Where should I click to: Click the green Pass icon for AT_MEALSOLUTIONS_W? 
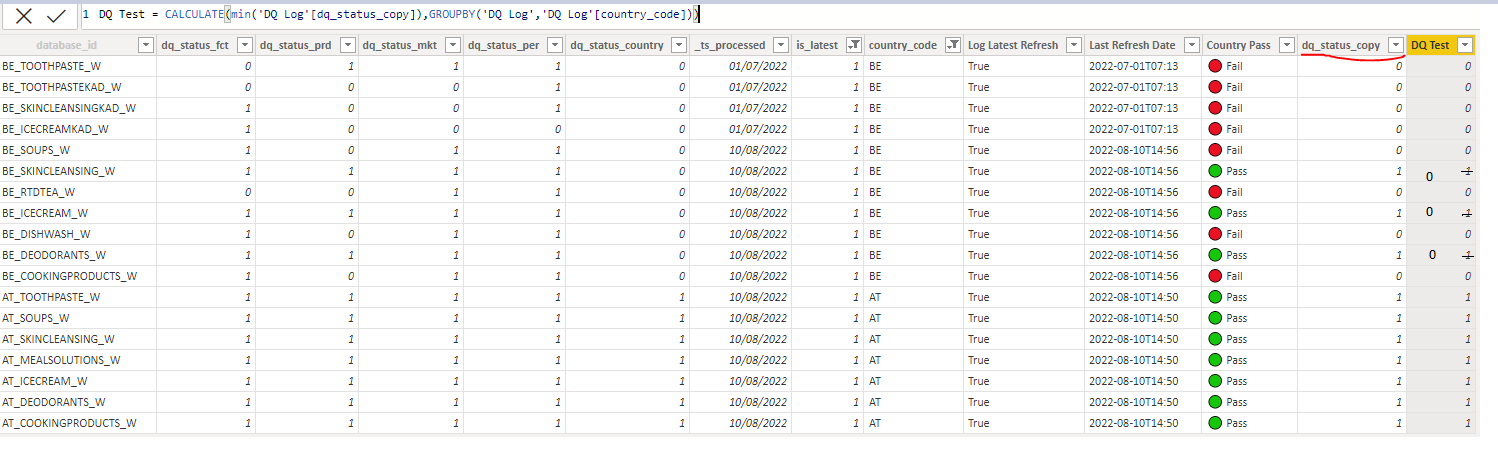click(x=1215, y=360)
